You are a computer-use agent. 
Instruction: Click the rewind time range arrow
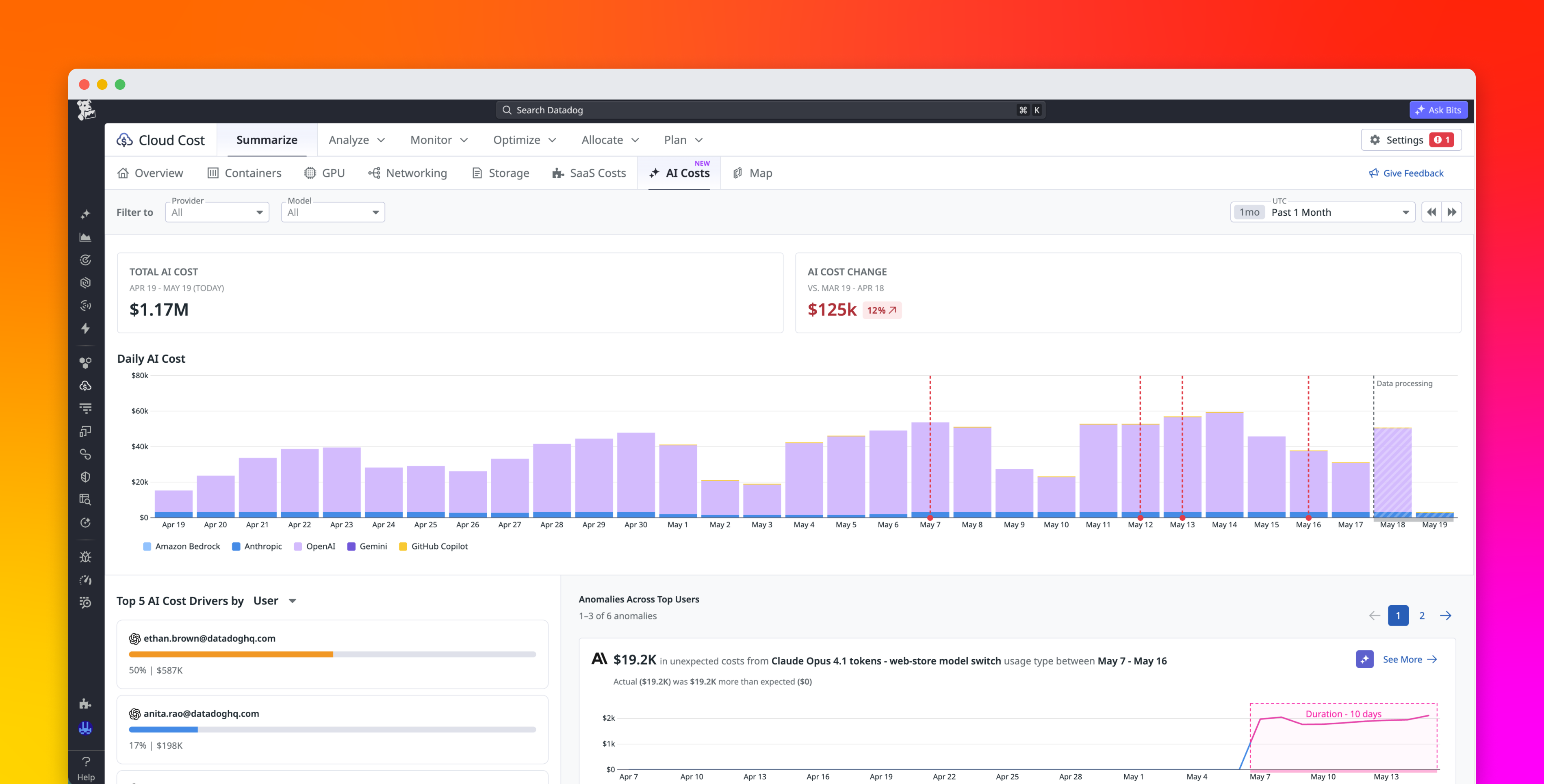pos(1431,212)
